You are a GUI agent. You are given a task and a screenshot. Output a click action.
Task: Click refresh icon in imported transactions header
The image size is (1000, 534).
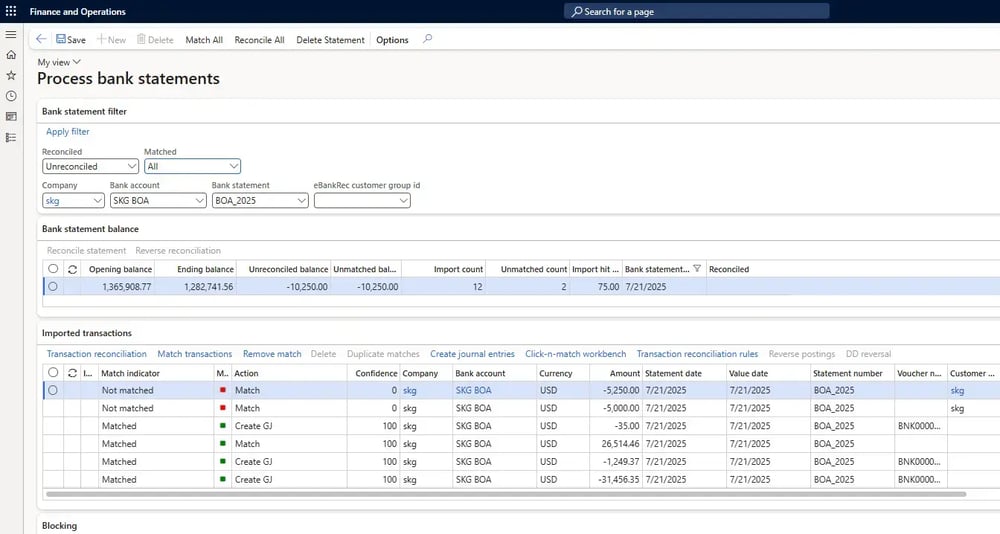click(72, 373)
